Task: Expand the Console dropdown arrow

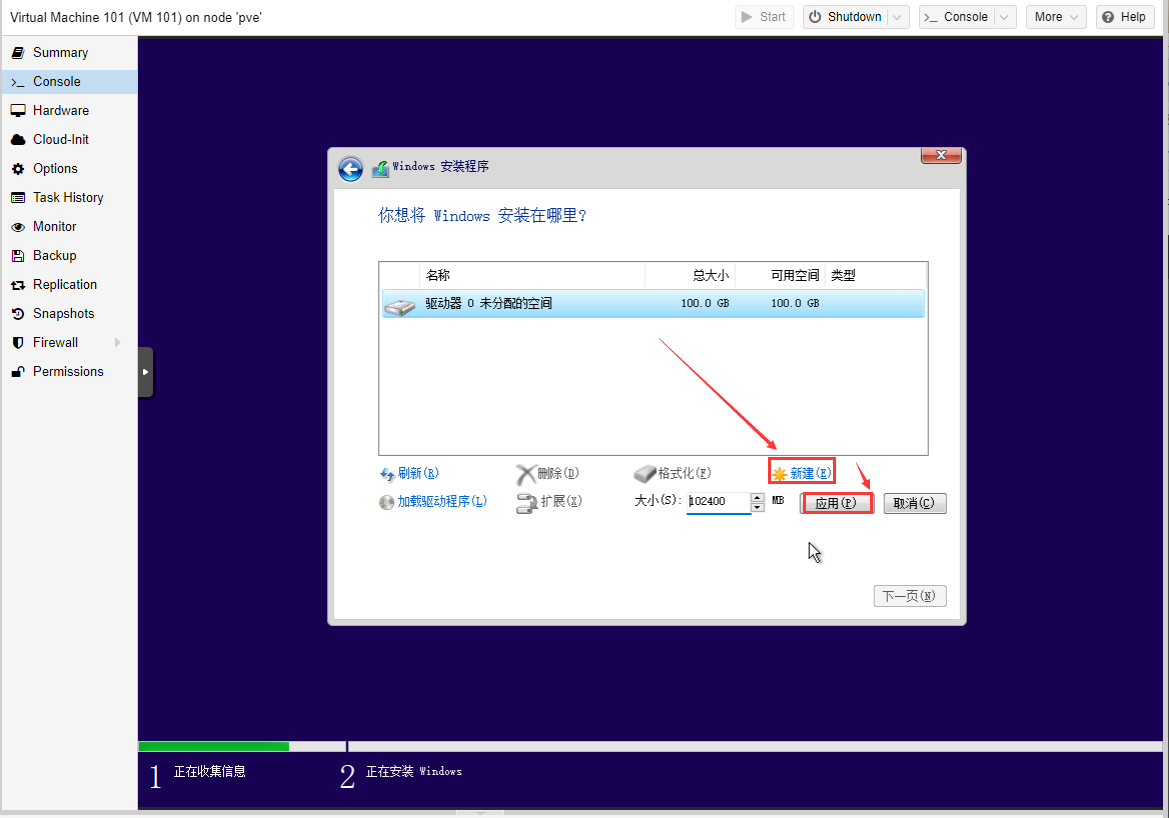Action: [x=1004, y=17]
